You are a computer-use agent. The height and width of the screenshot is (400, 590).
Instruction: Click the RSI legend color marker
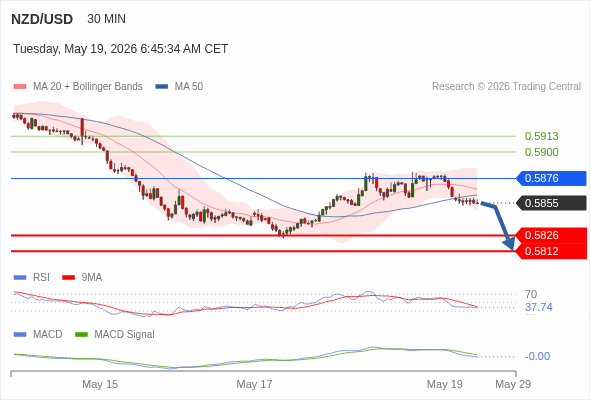(20, 278)
